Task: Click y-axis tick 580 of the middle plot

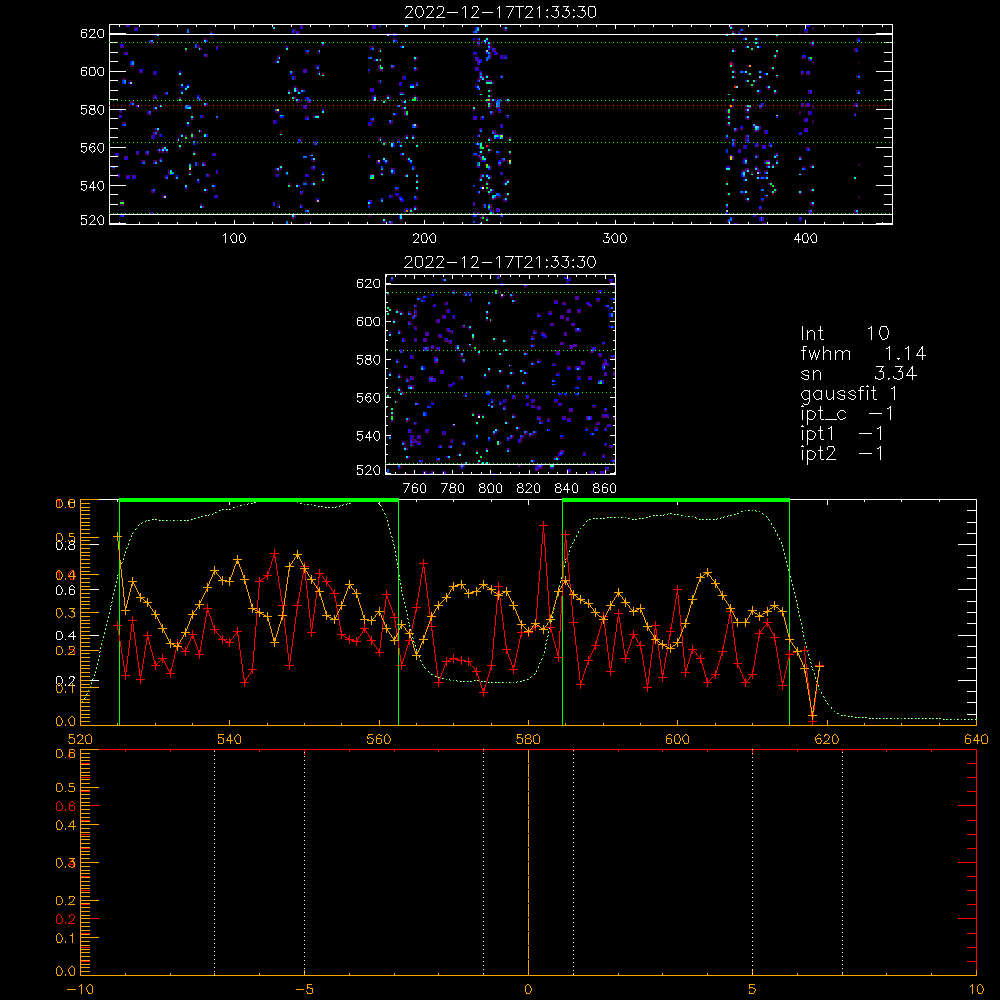Action: click(368, 360)
